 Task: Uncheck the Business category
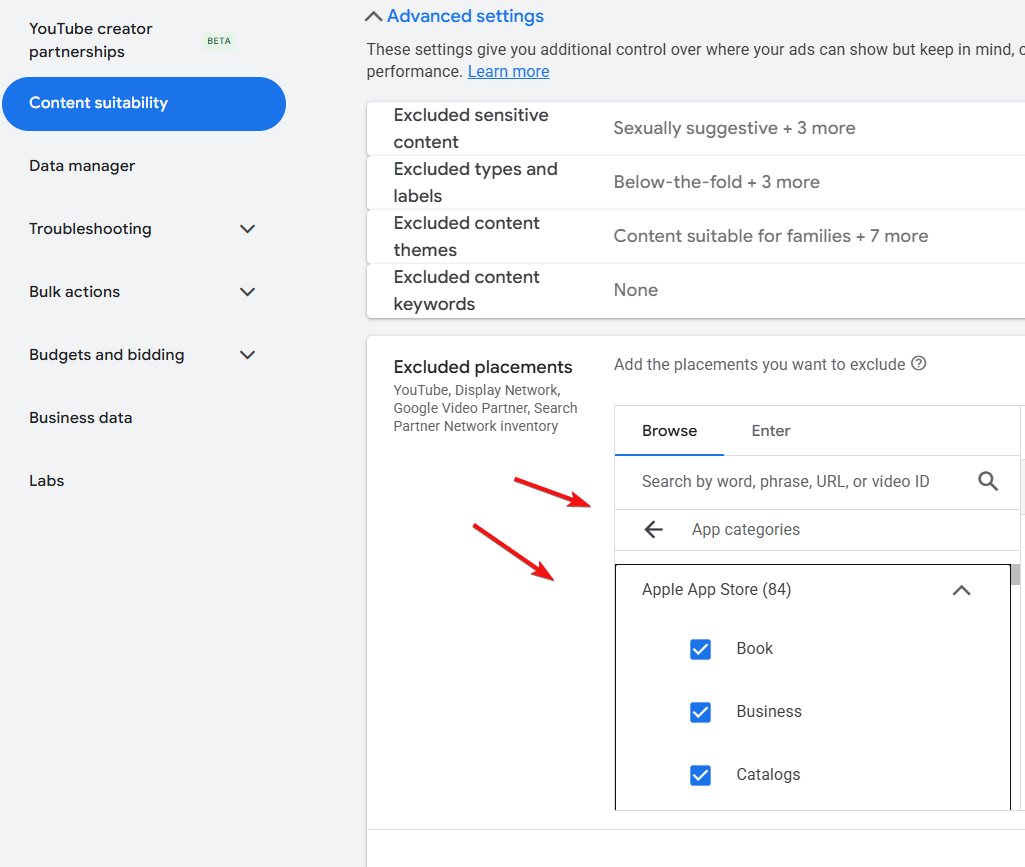[x=700, y=712]
